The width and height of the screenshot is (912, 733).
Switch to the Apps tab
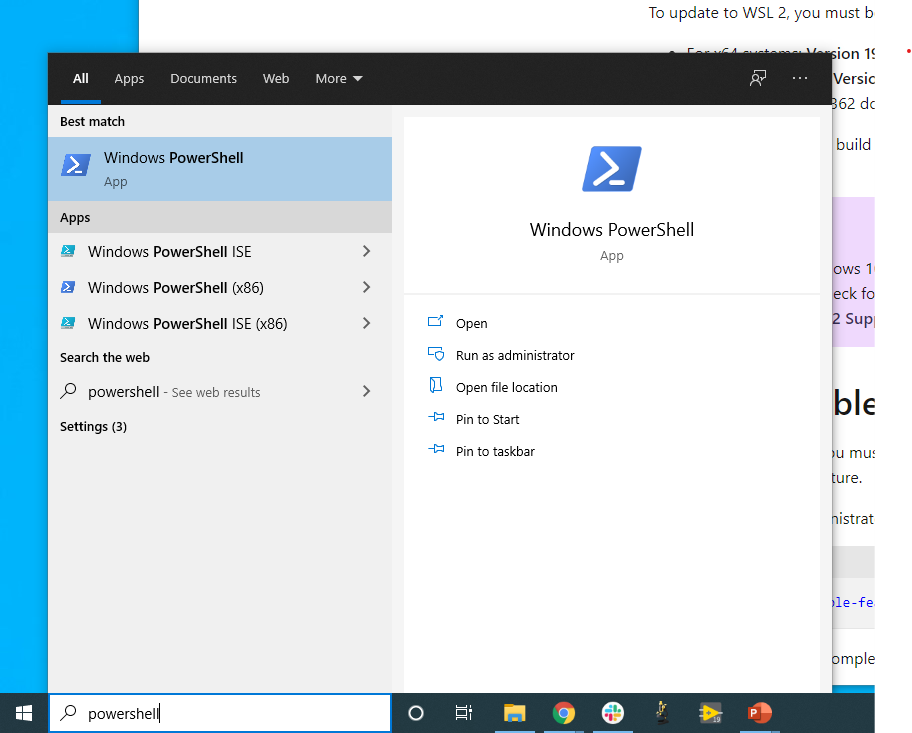pyautogui.click(x=129, y=78)
